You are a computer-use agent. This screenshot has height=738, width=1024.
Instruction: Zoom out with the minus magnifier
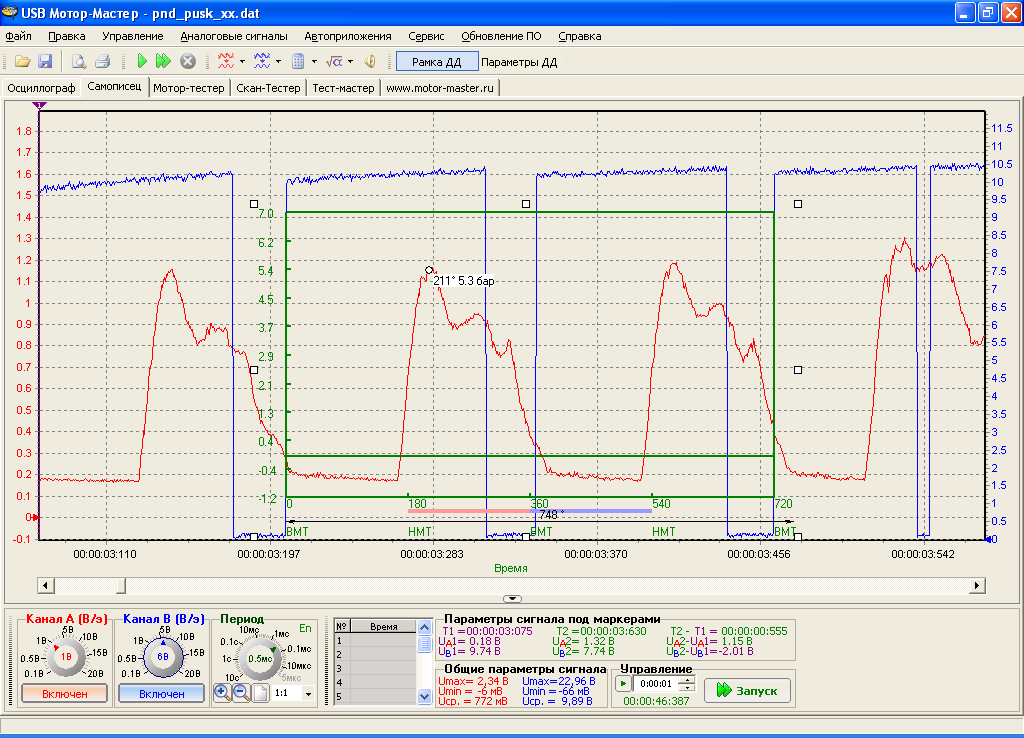click(x=242, y=693)
